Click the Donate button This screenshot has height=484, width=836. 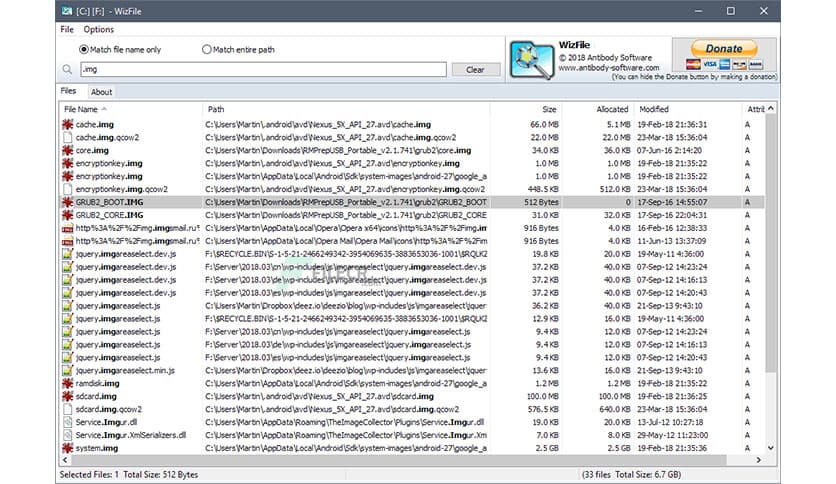724,49
